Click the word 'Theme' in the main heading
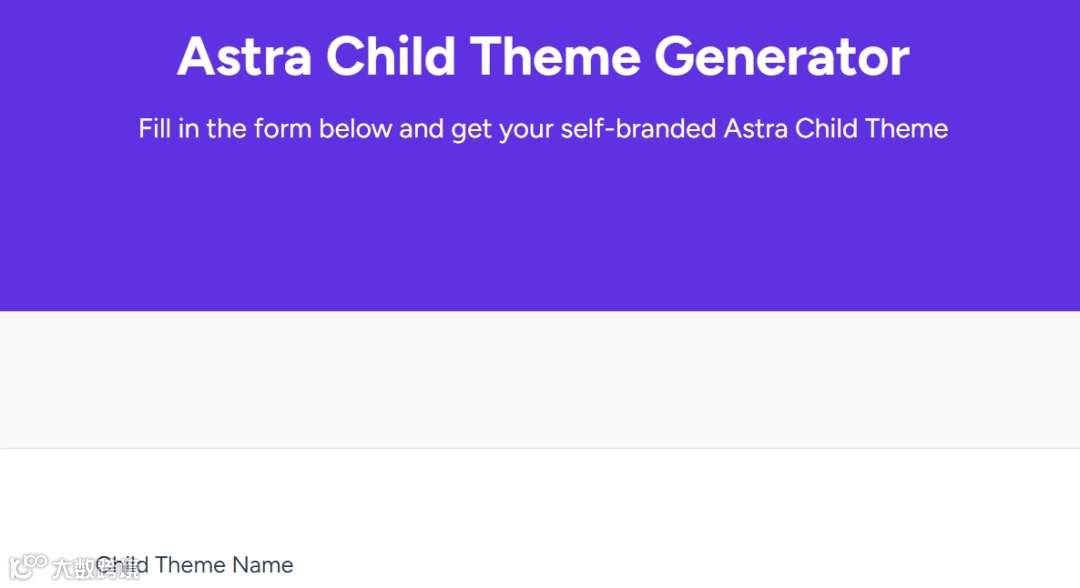This screenshot has width=1080, height=588. pyautogui.click(x=556, y=56)
